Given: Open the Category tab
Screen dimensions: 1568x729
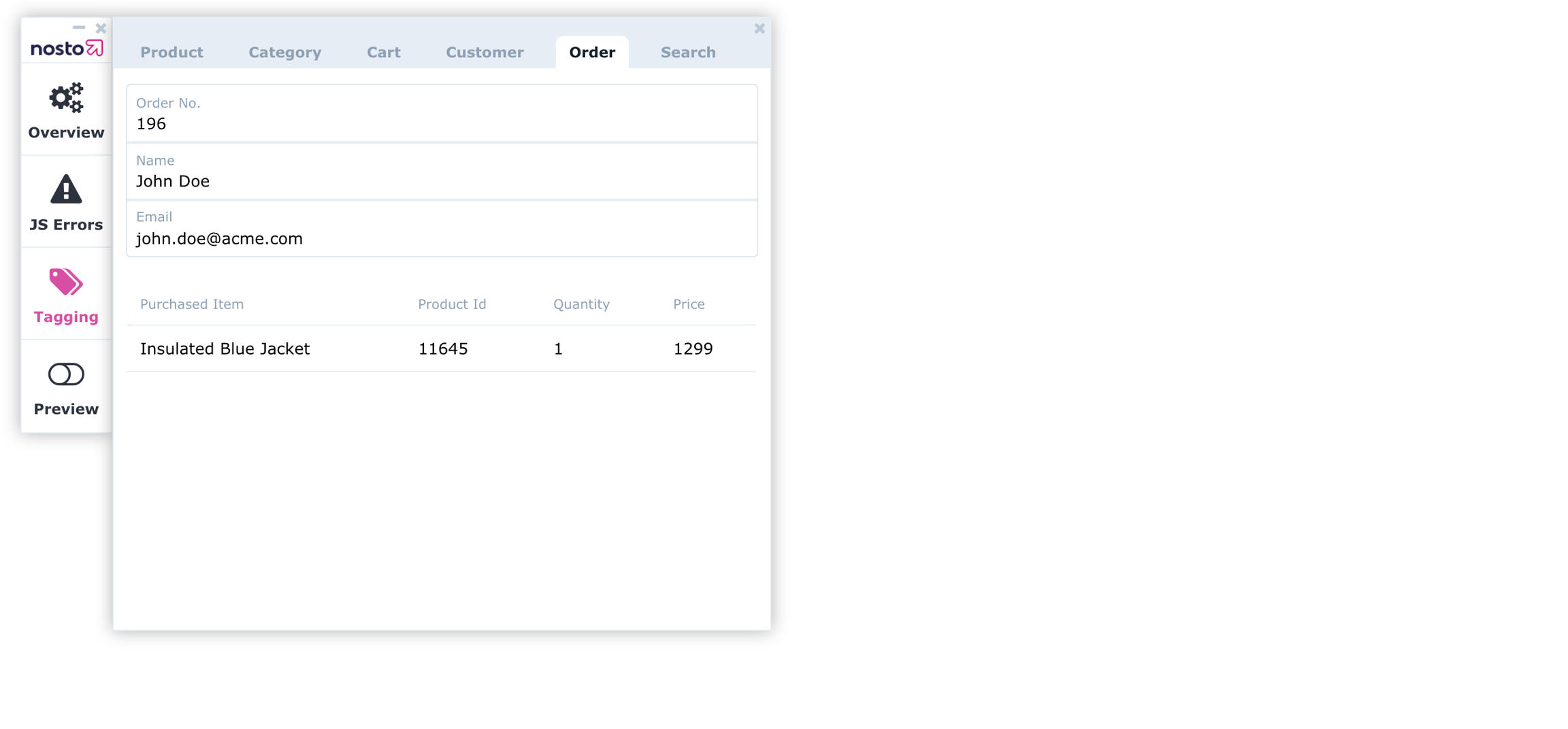Looking at the screenshot, I should (284, 52).
